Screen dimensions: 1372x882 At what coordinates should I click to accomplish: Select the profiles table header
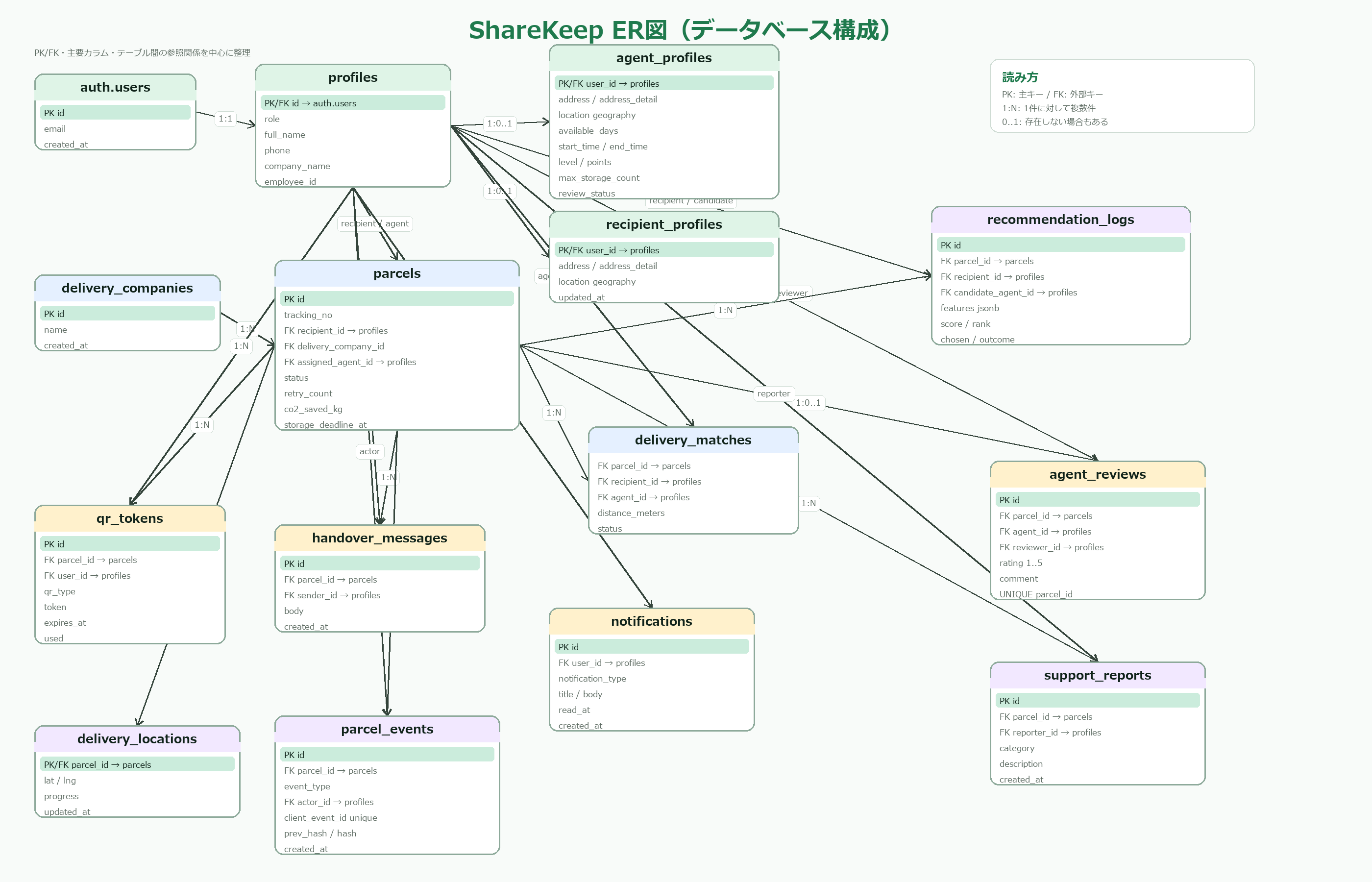(353, 77)
